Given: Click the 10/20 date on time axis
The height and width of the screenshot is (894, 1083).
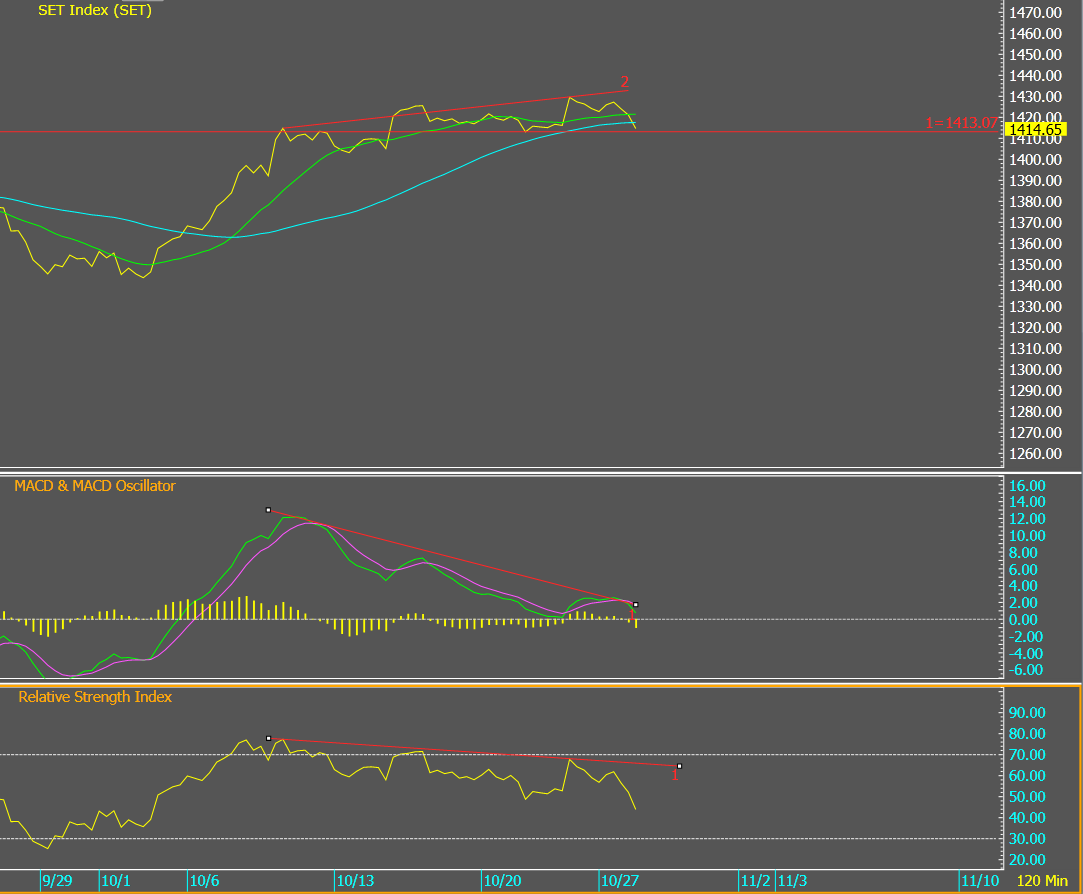Looking at the screenshot, I should pos(502,881).
